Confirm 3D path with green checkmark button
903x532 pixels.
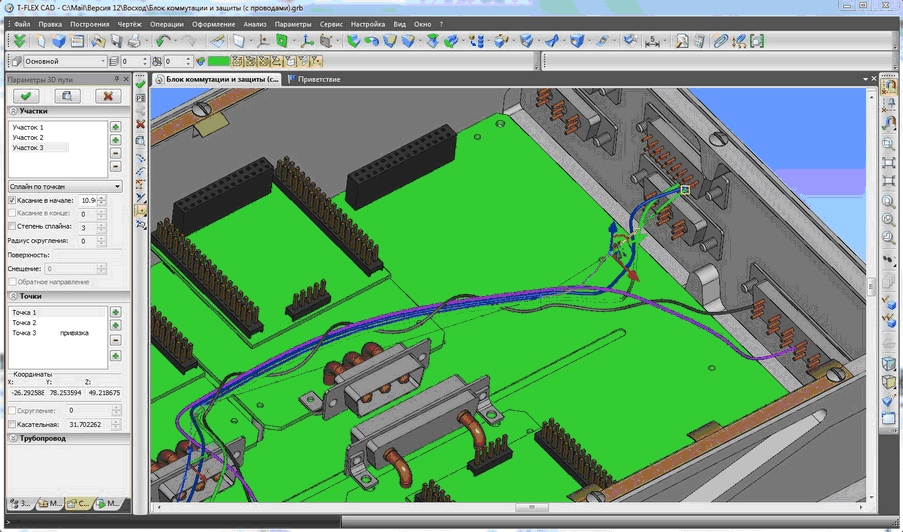coord(27,96)
